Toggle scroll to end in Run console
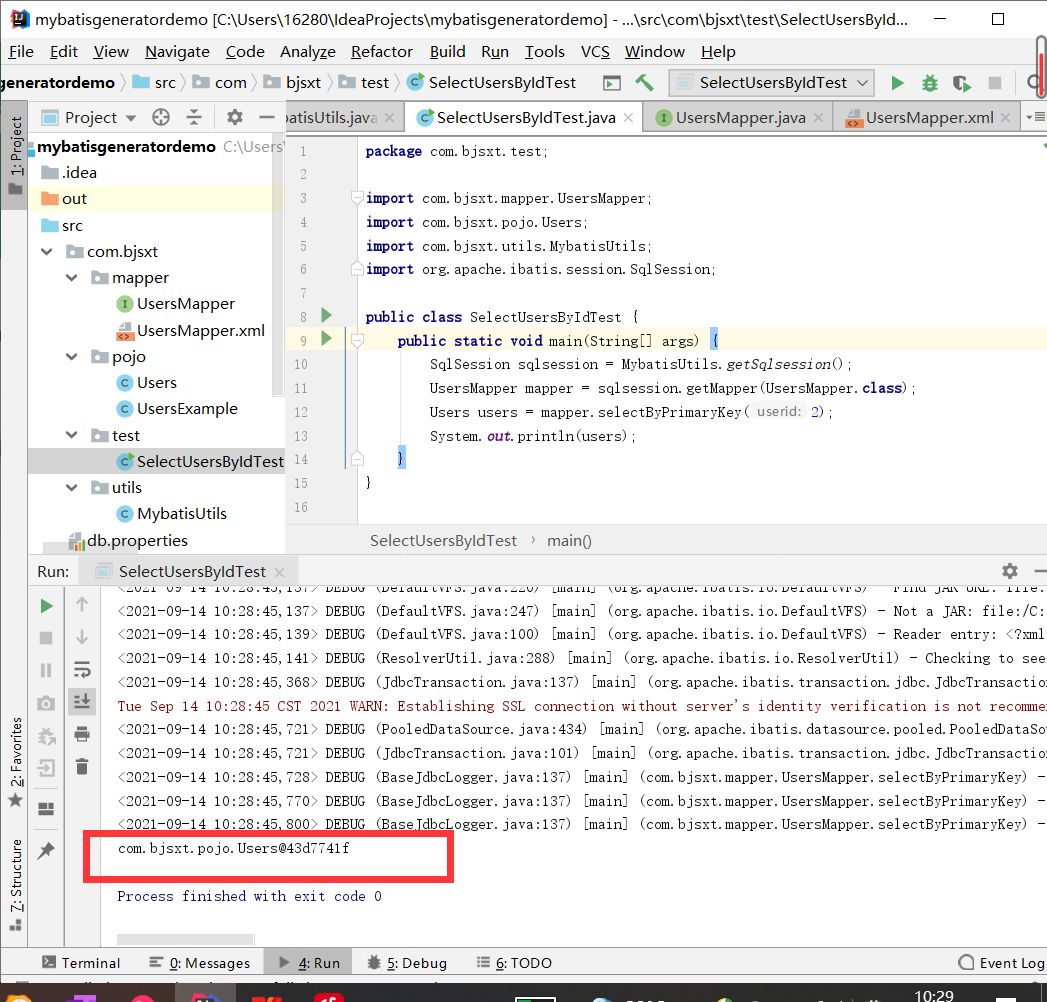The height and width of the screenshot is (1002, 1047). point(81,702)
